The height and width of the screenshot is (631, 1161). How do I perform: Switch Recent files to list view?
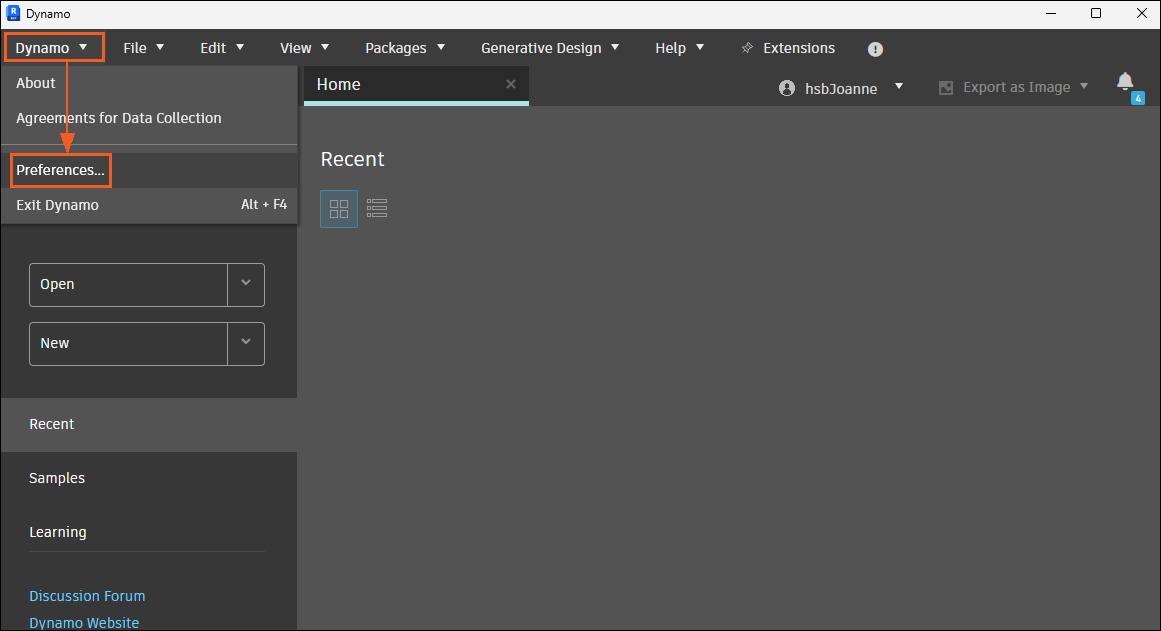click(377, 208)
